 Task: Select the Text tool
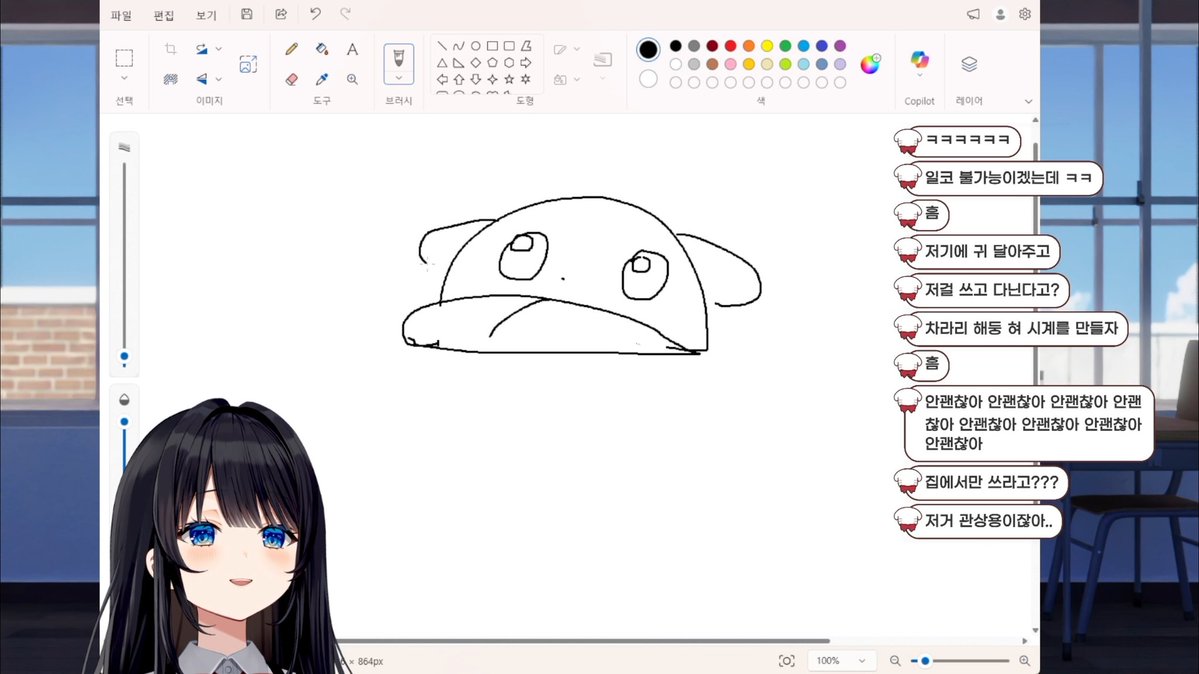point(352,49)
